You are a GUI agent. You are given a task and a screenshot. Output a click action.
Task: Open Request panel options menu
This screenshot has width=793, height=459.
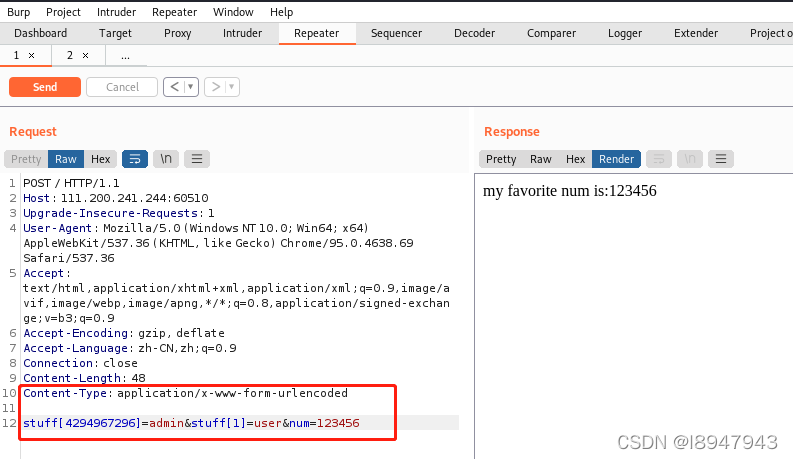pos(197,159)
